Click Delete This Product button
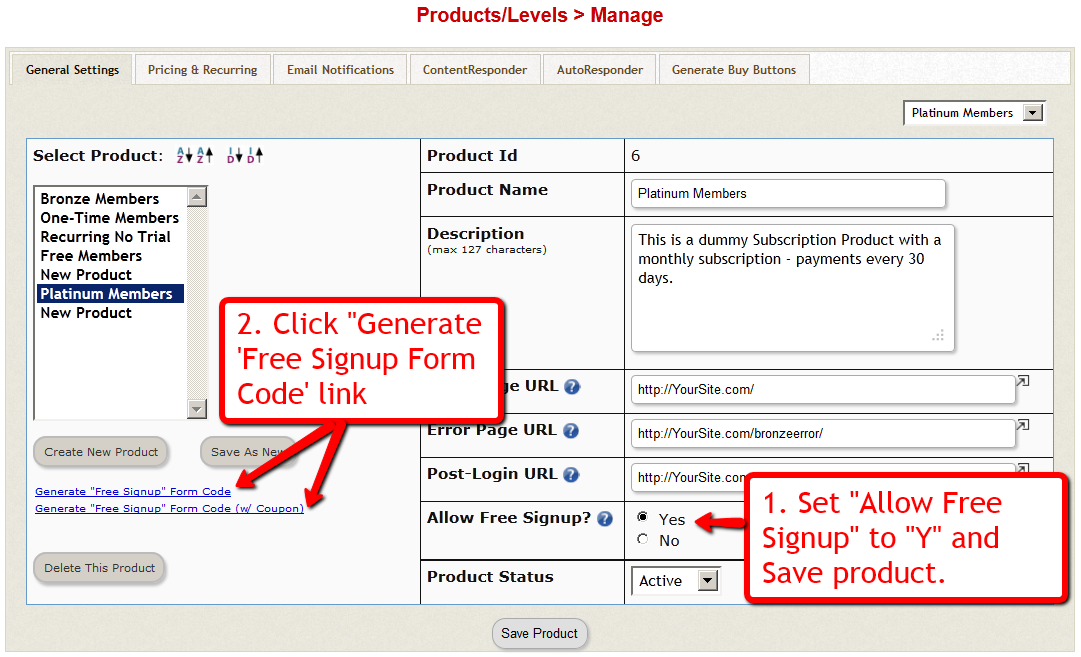 (x=99, y=568)
